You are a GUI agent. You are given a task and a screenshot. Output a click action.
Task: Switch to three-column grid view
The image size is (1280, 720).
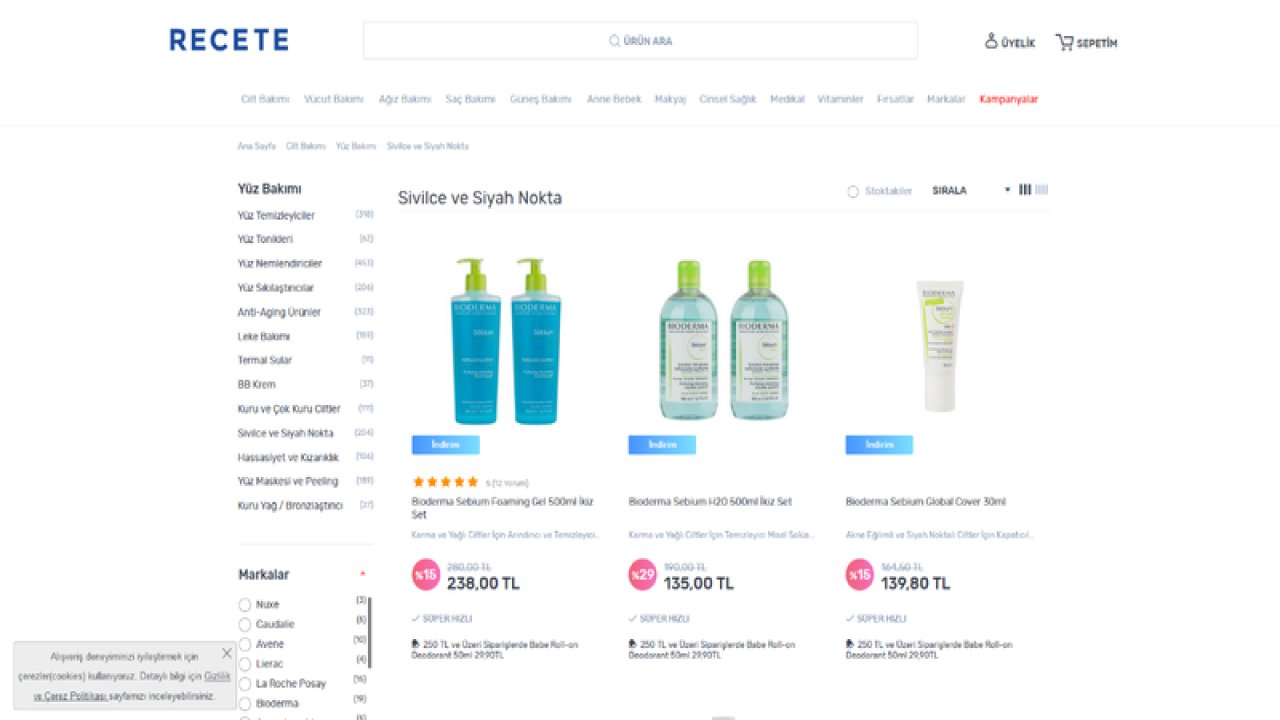1025,190
